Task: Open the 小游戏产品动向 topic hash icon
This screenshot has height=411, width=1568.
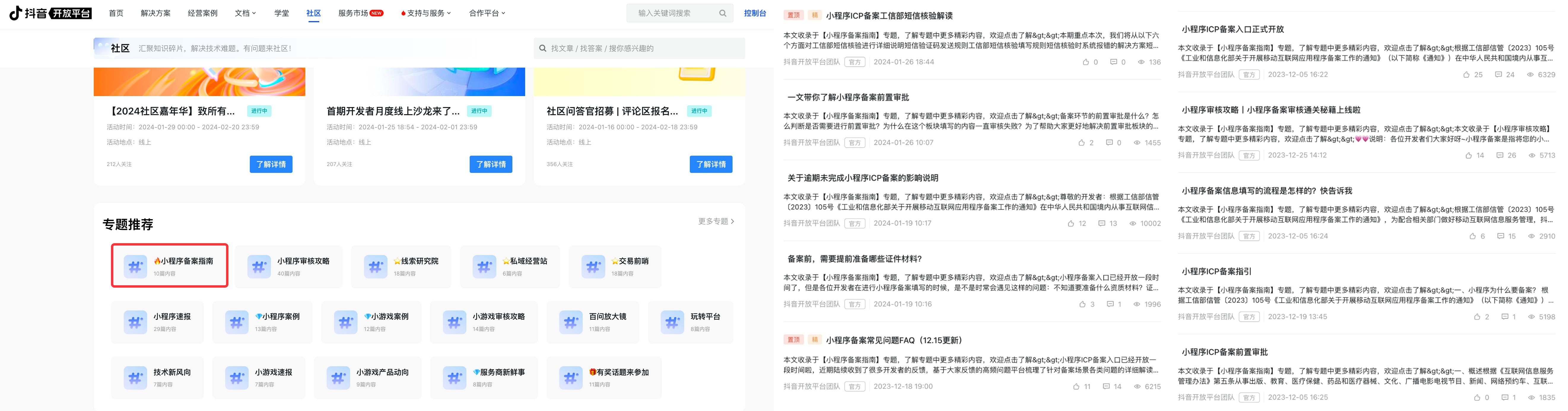Action: 339,377
